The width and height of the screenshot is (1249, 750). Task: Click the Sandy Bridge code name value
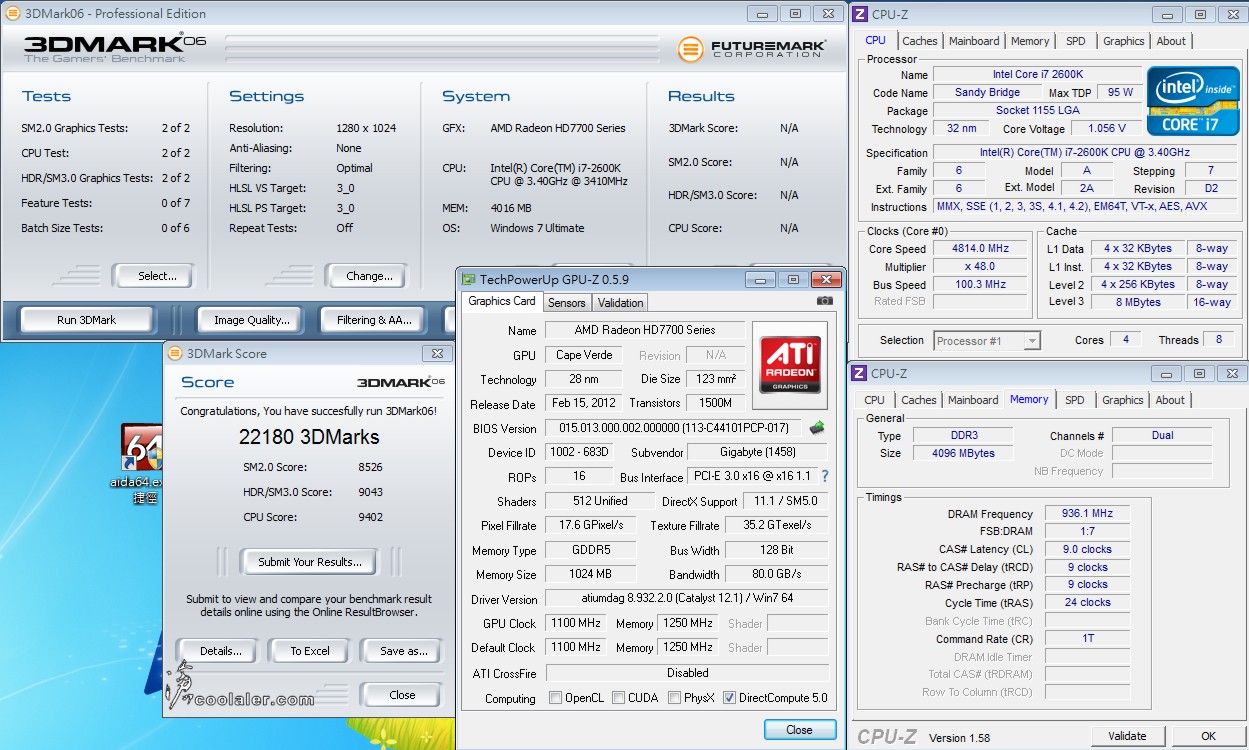pos(987,93)
